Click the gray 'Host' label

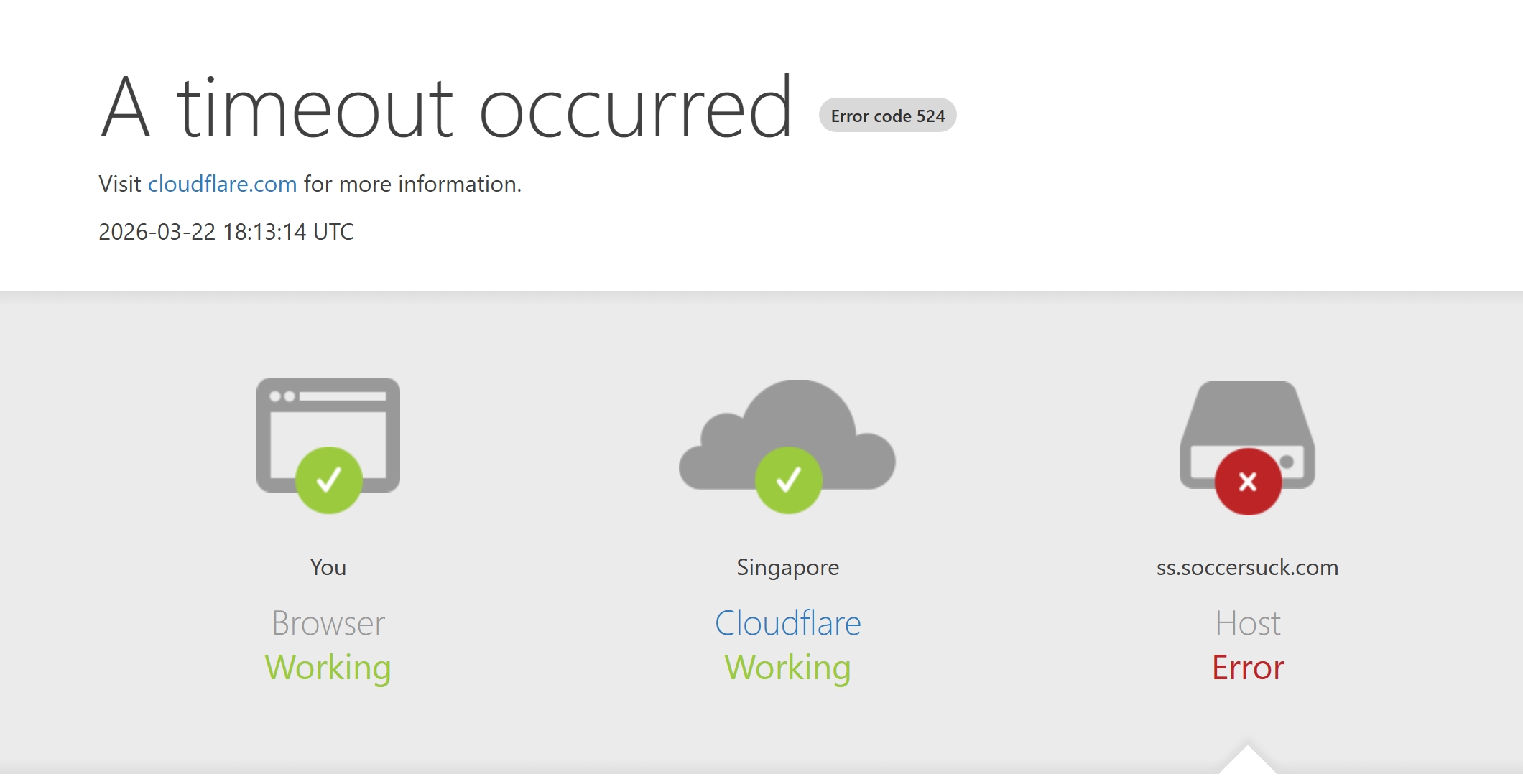click(1247, 622)
